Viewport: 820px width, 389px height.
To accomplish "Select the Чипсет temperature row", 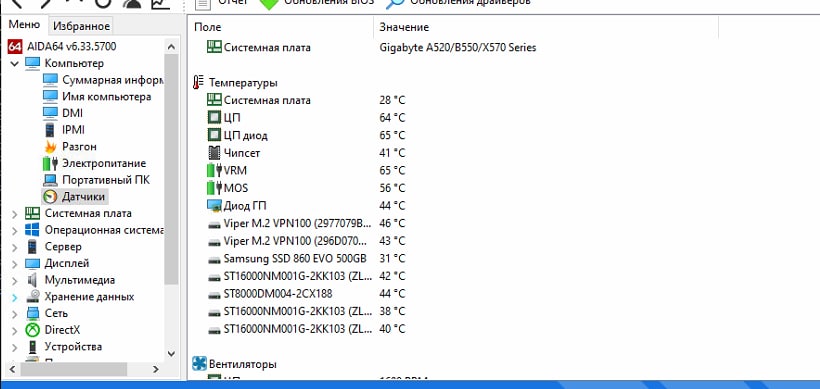I will tap(306, 153).
